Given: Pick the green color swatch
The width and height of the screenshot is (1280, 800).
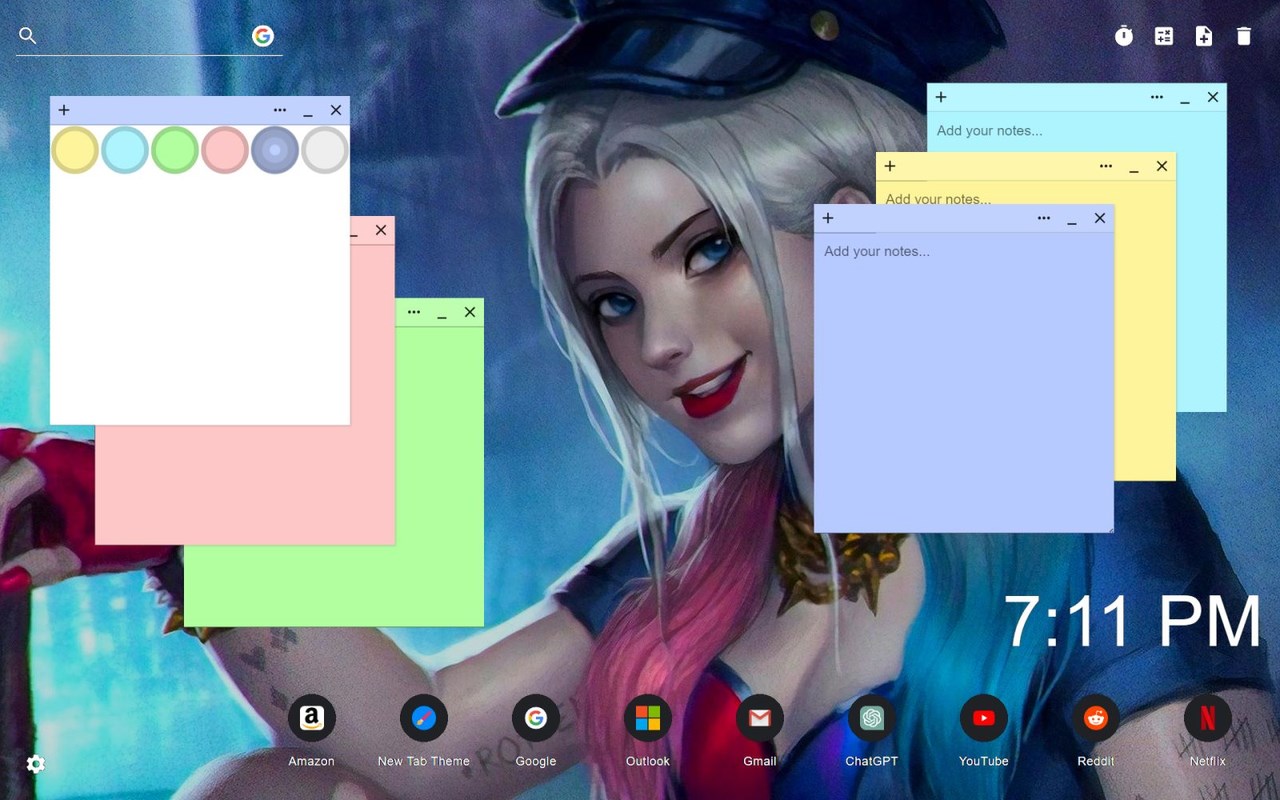Looking at the screenshot, I should click(175, 150).
